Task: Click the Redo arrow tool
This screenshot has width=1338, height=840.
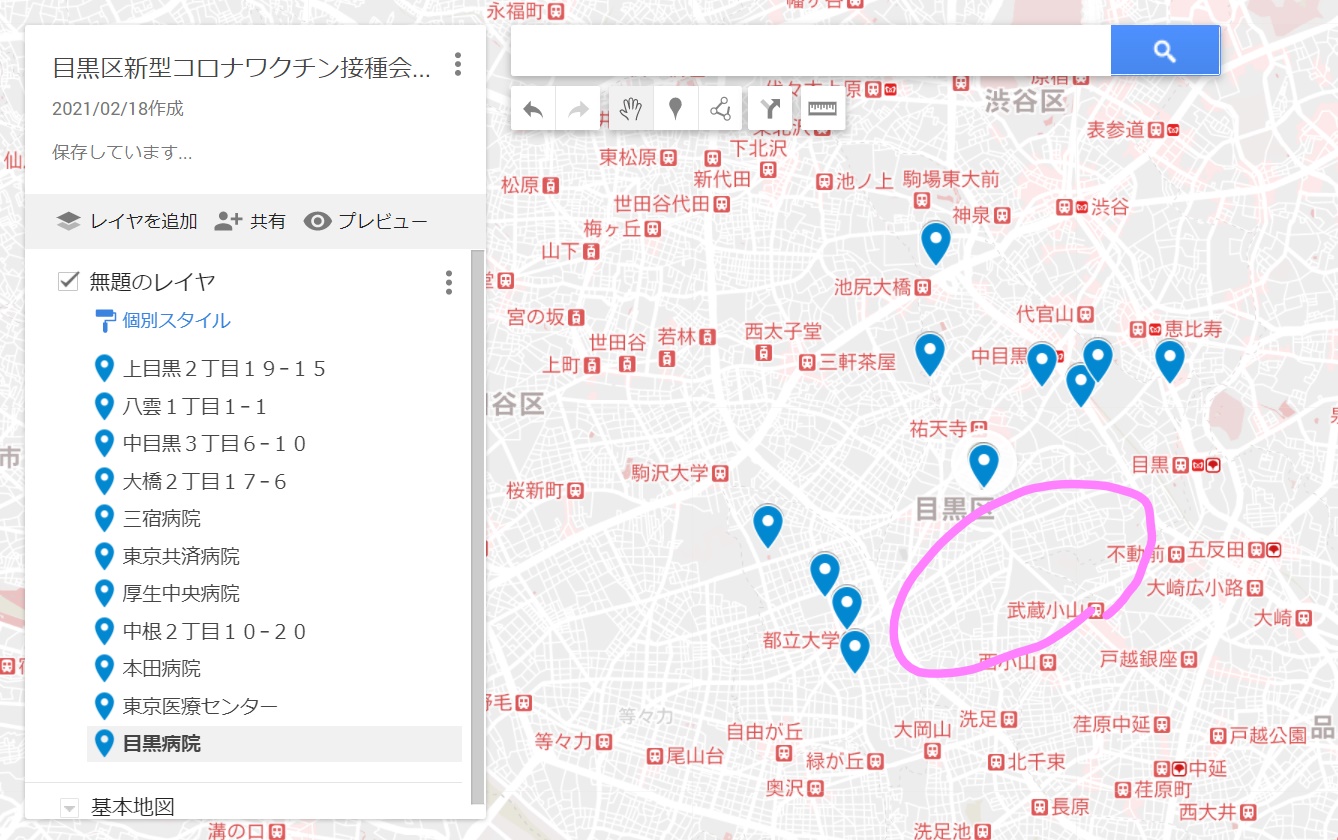Action: 578,109
